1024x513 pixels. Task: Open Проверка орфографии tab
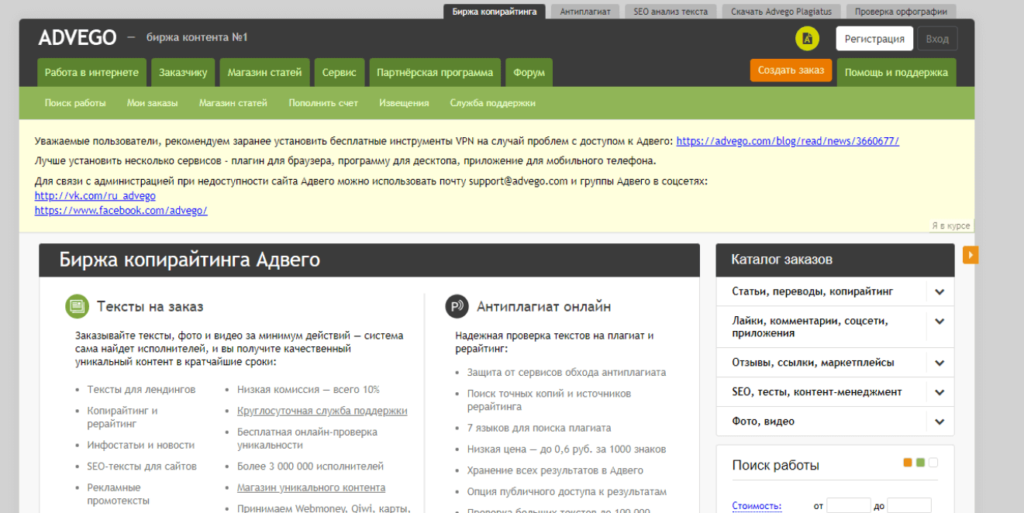(x=901, y=12)
